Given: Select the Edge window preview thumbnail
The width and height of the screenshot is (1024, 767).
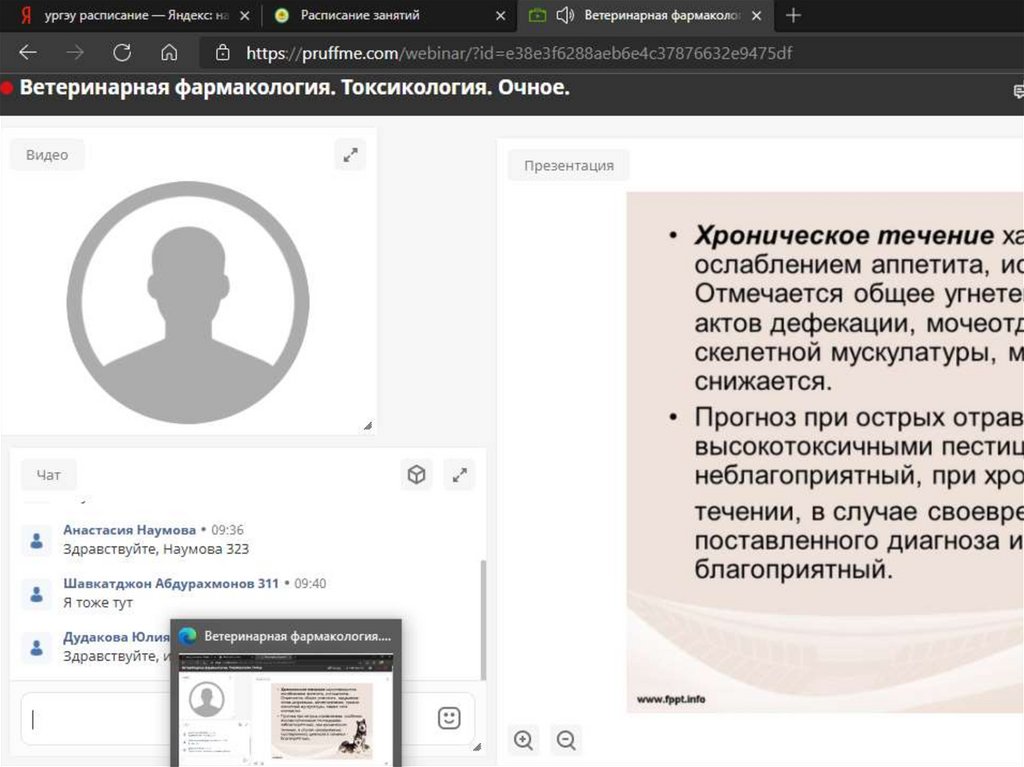Looking at the screenshot, I should coord(286,700).
